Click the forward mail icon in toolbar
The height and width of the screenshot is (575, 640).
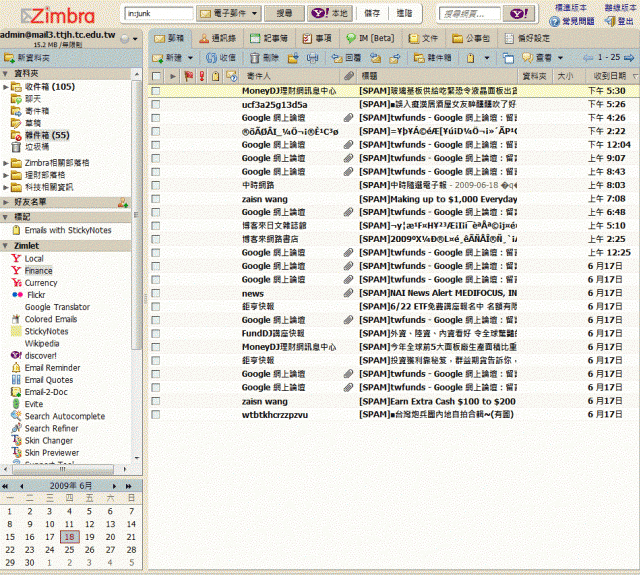pos(395,58)
